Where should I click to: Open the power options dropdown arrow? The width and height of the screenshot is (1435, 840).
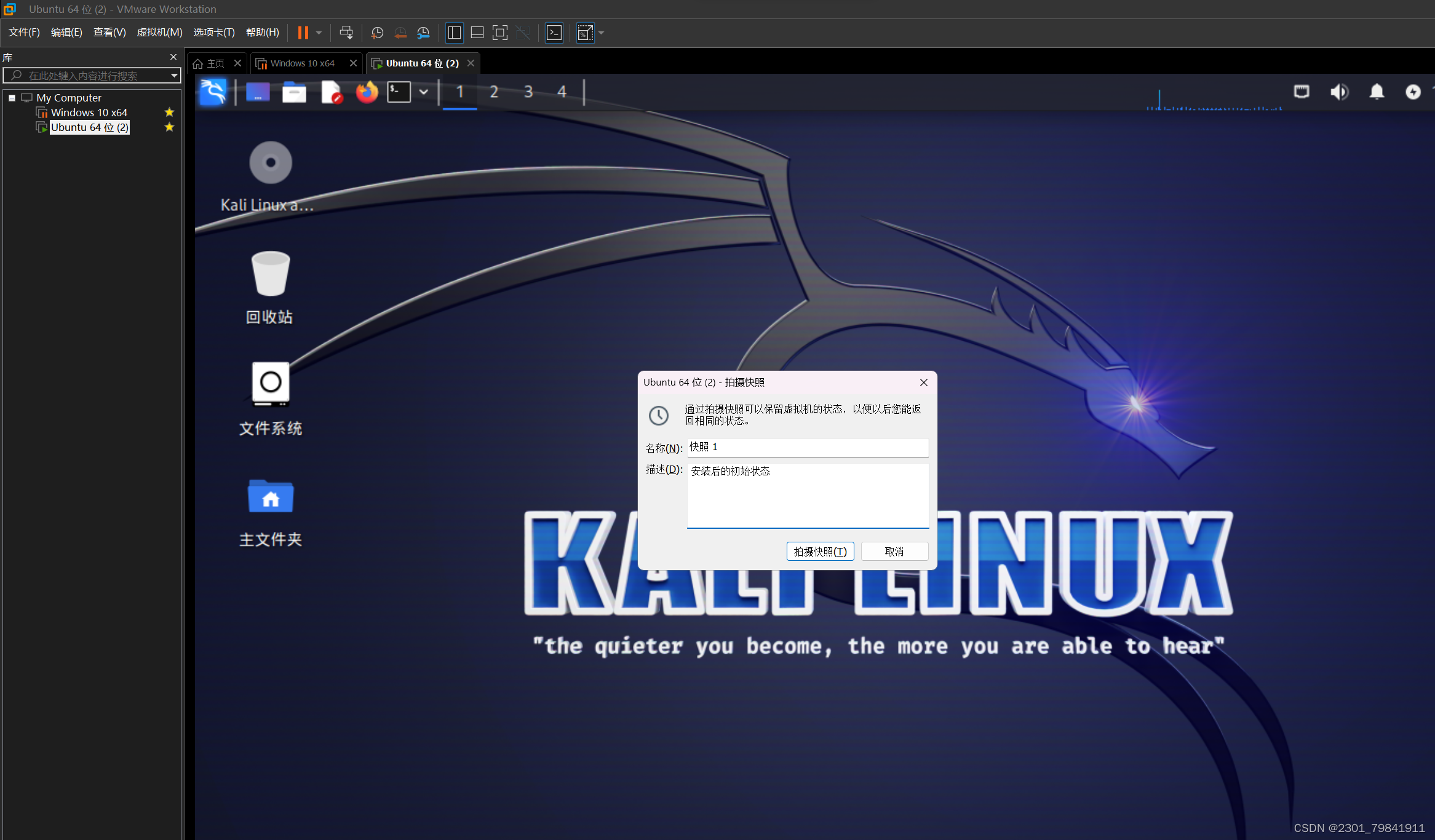319,33
